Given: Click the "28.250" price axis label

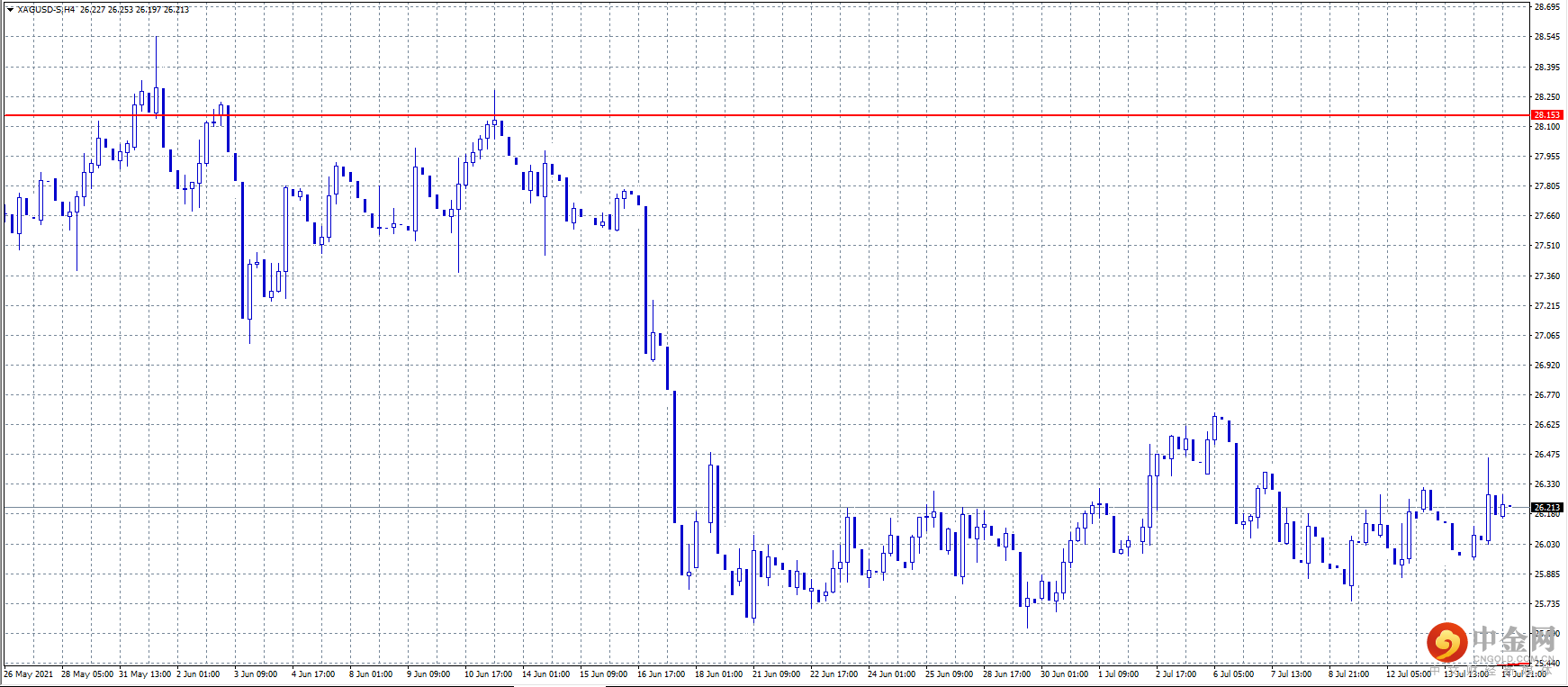Looking at the screenshot, I should (x=1547, y=97).
